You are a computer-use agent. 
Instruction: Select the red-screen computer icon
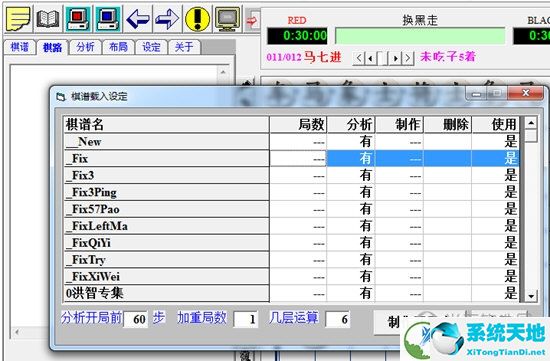pos(78,18)
